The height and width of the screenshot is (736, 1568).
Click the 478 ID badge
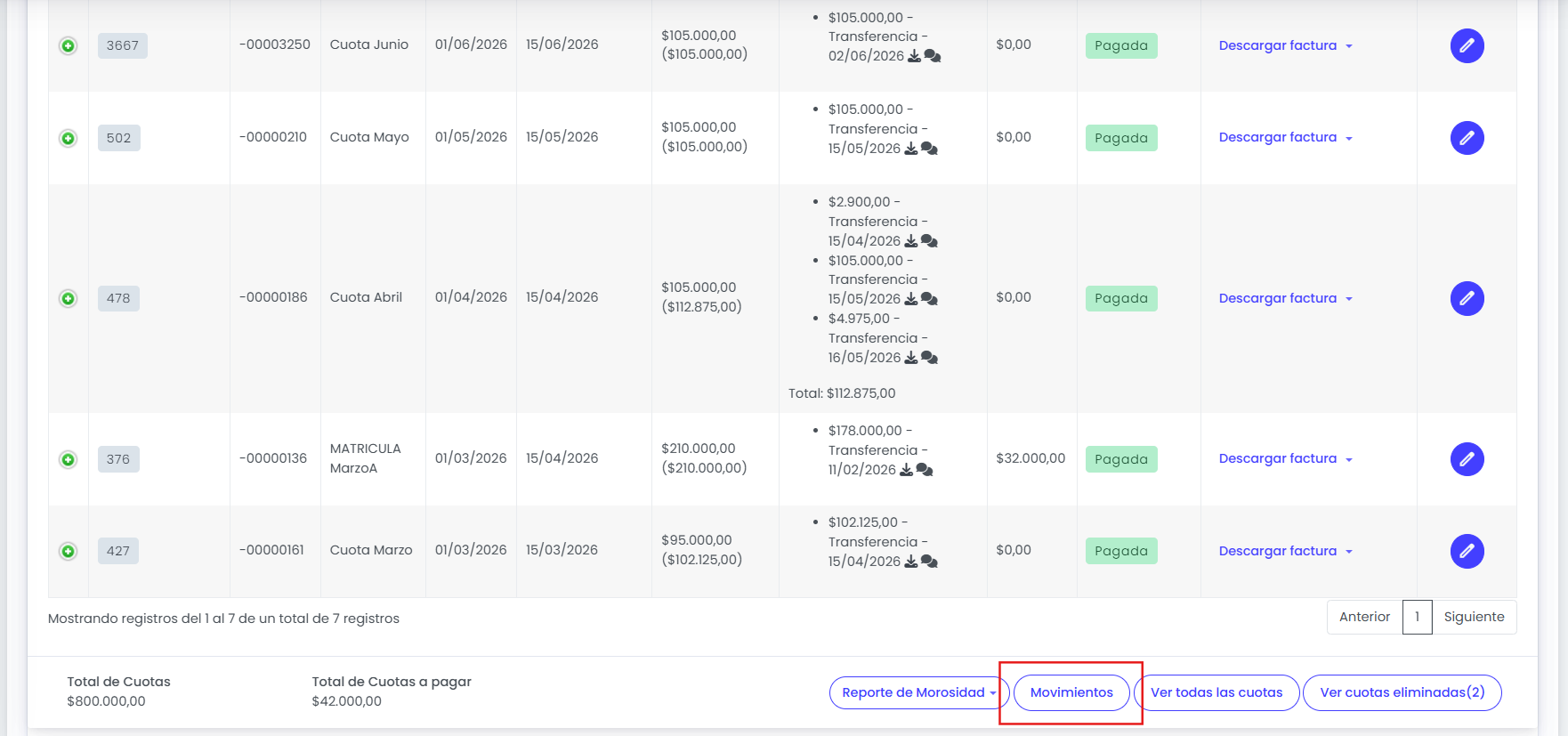pyautogui.click(x=118, y=298)
